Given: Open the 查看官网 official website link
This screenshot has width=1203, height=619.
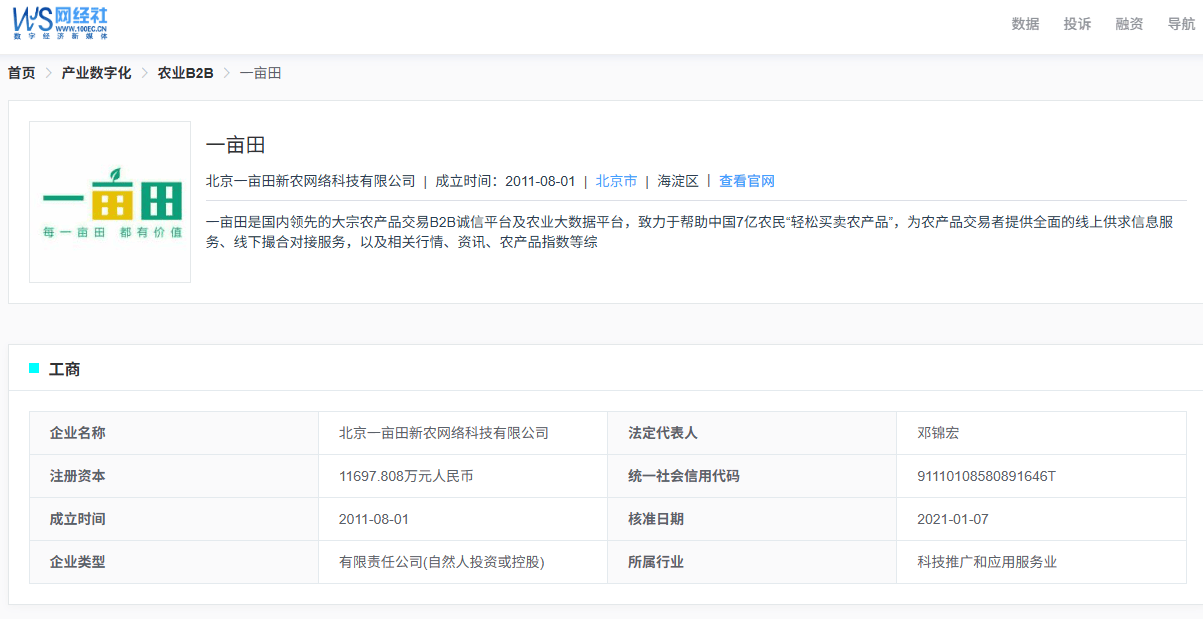Looking at the screenshot, I should 747,181.
